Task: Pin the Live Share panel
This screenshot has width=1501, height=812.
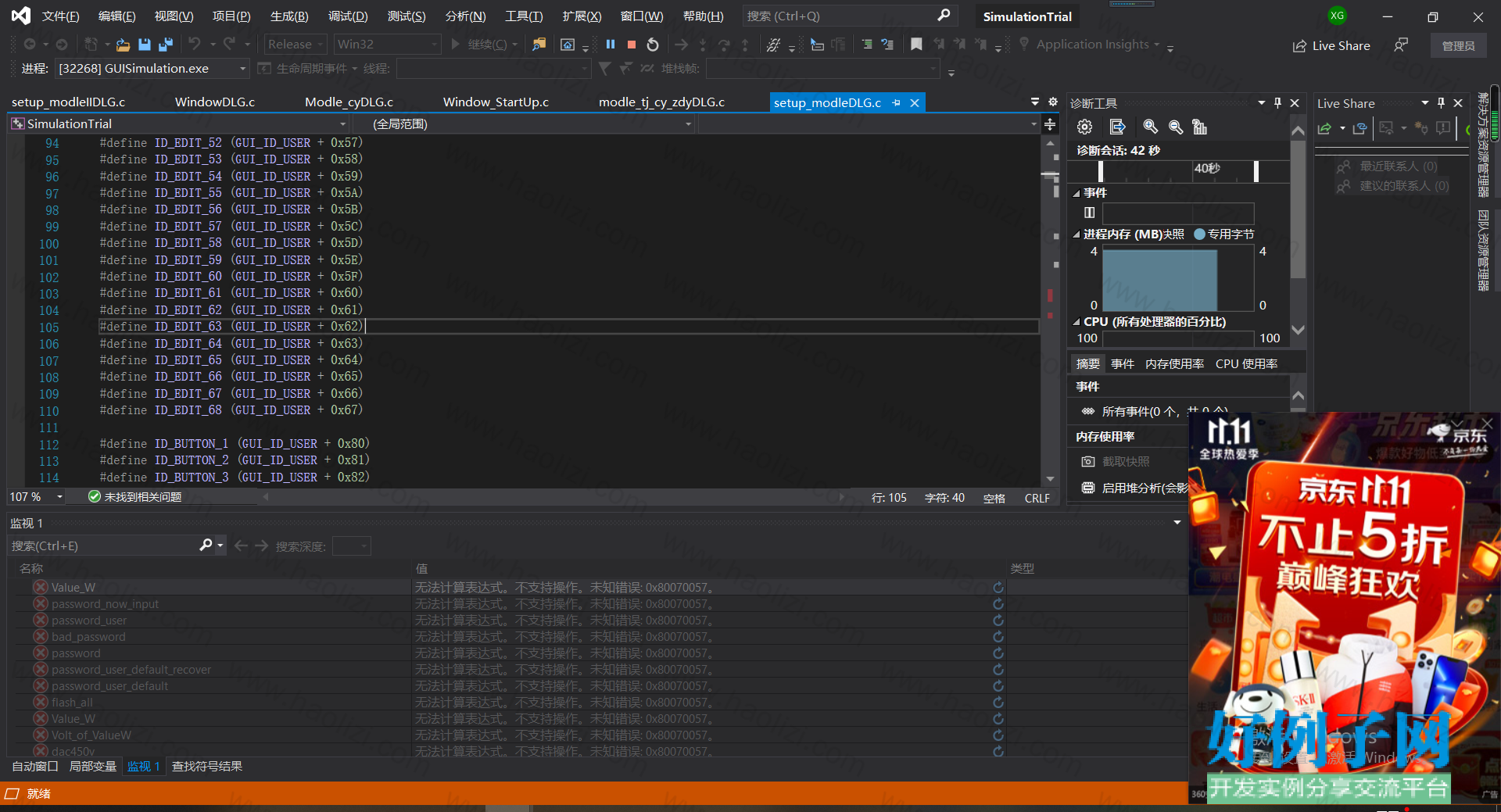Action: 1441,102
